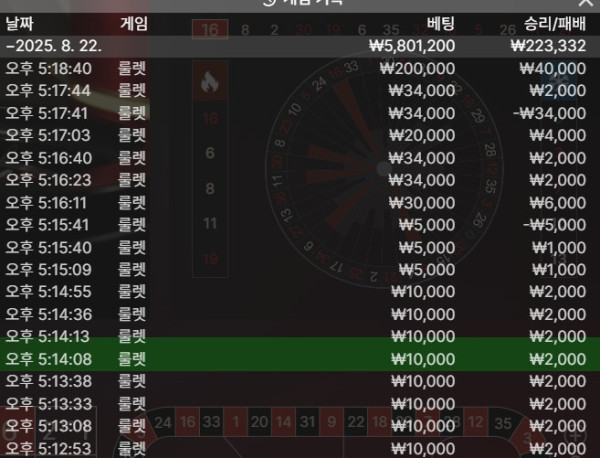Click the 날짜 column header
Image resolution: width=600 pixels, height=458 pixels.
pyautogui.click(x=20, y=24)
